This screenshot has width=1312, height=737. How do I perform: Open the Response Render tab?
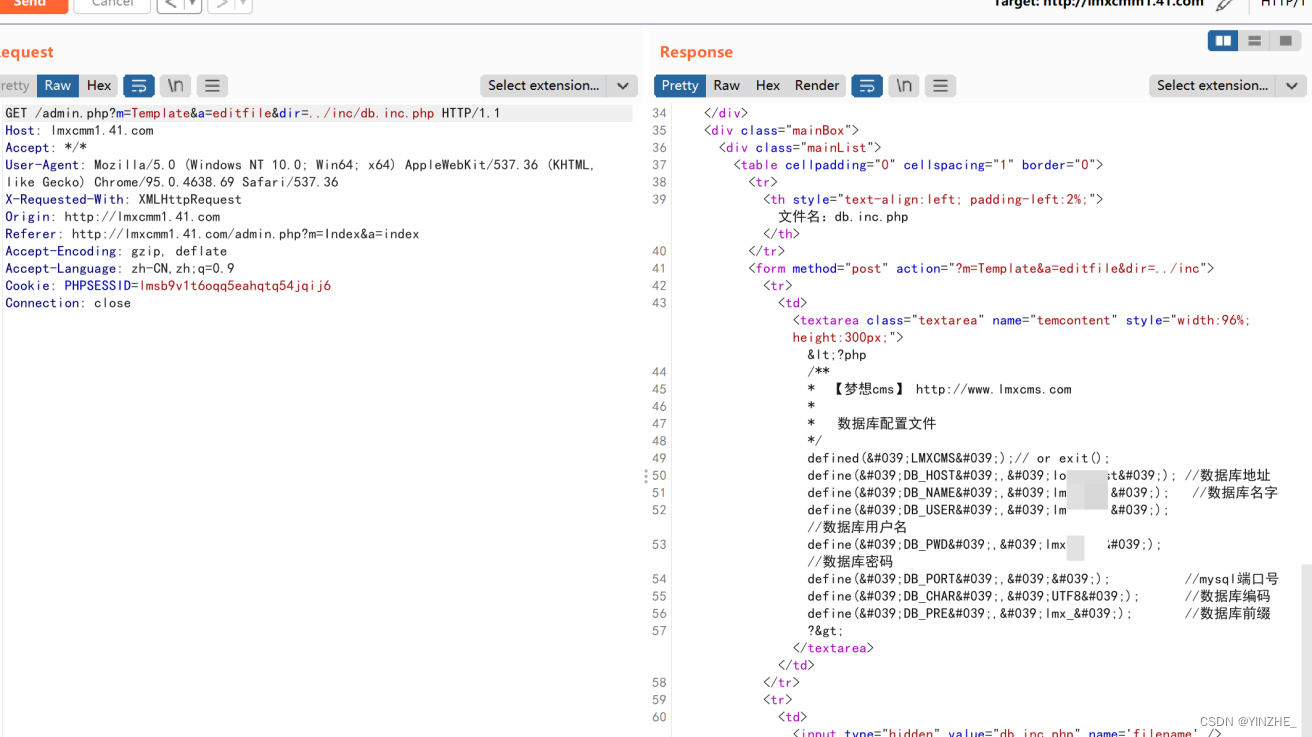(x=817, y=86)
